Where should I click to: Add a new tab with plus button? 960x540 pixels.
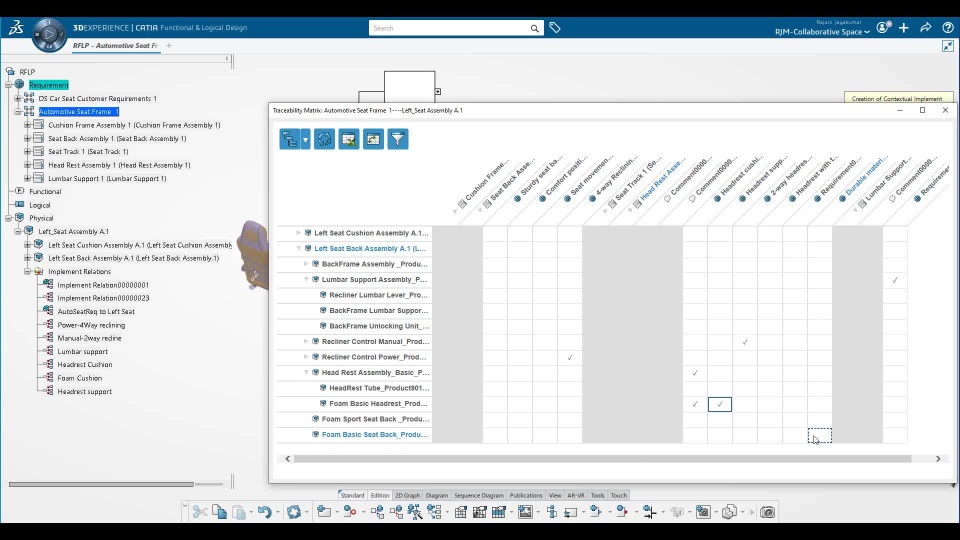(169, 45)
